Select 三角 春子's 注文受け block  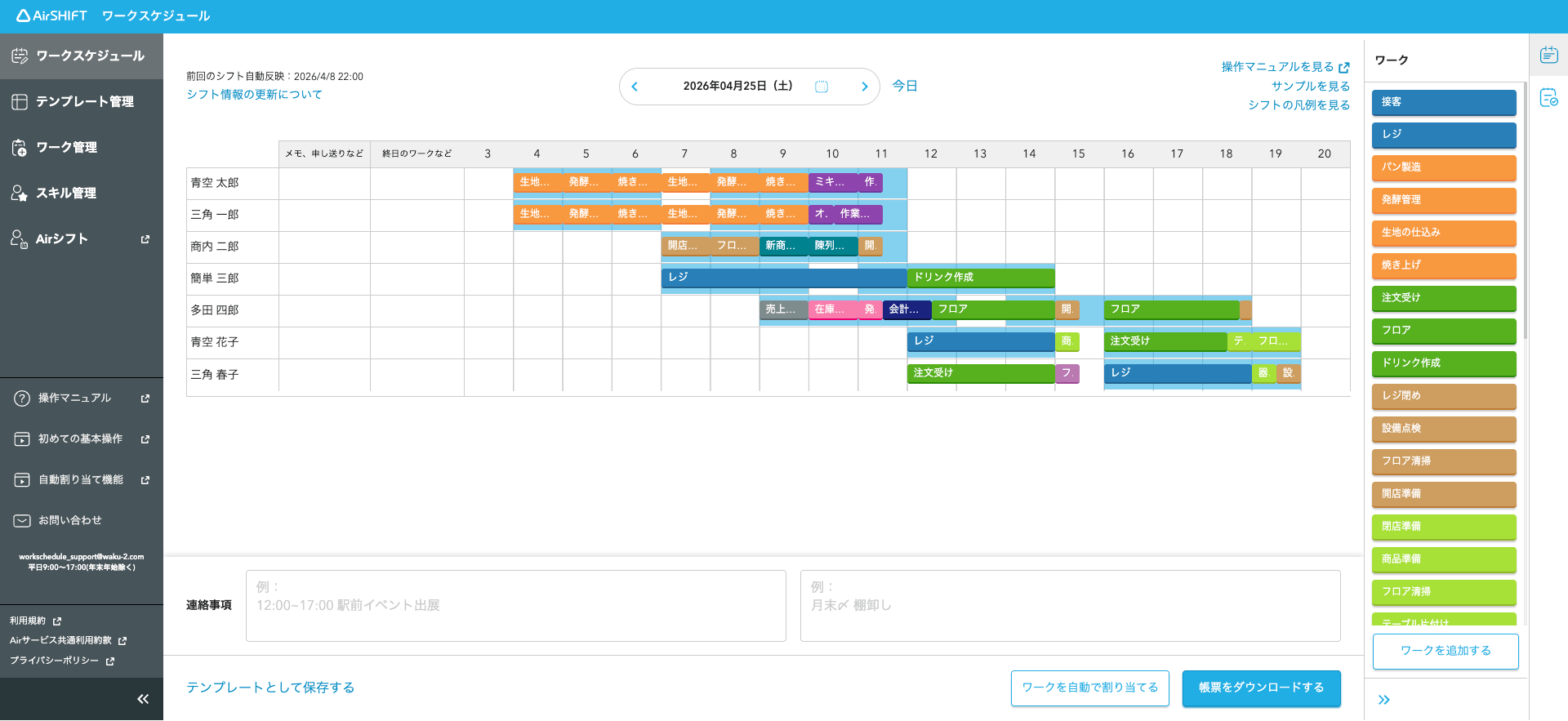pos(981,373)
